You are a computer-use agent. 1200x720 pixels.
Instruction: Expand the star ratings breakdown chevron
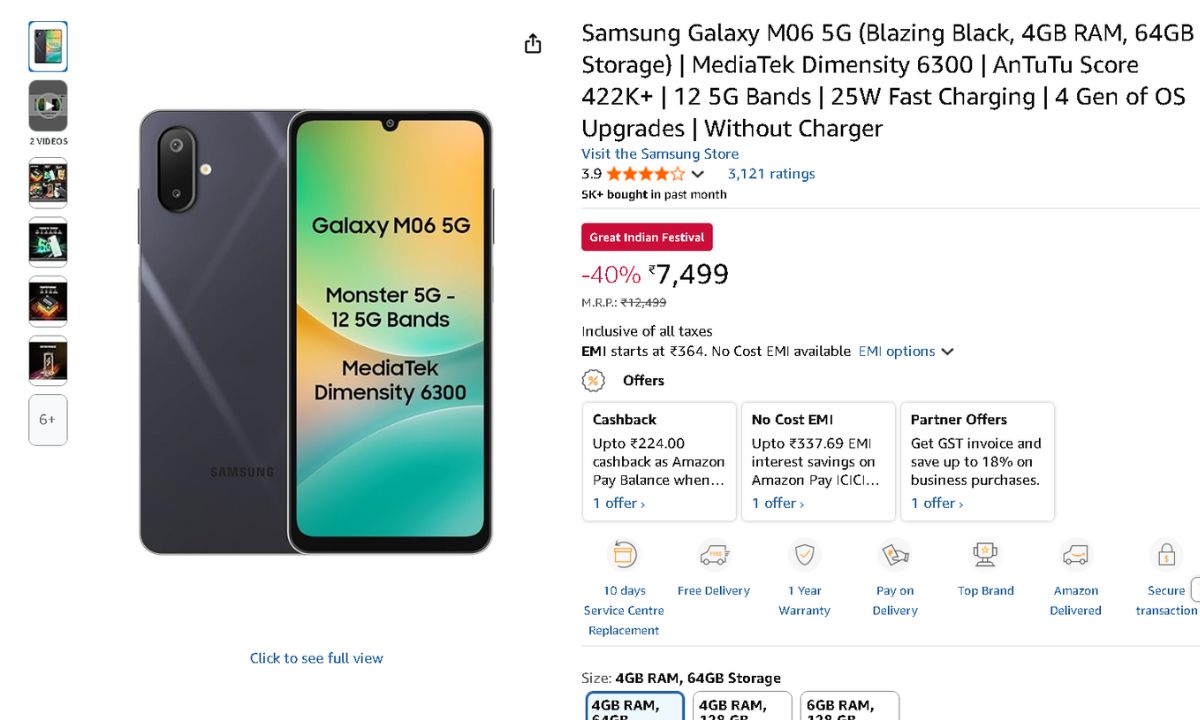click(x=698, y=174)
